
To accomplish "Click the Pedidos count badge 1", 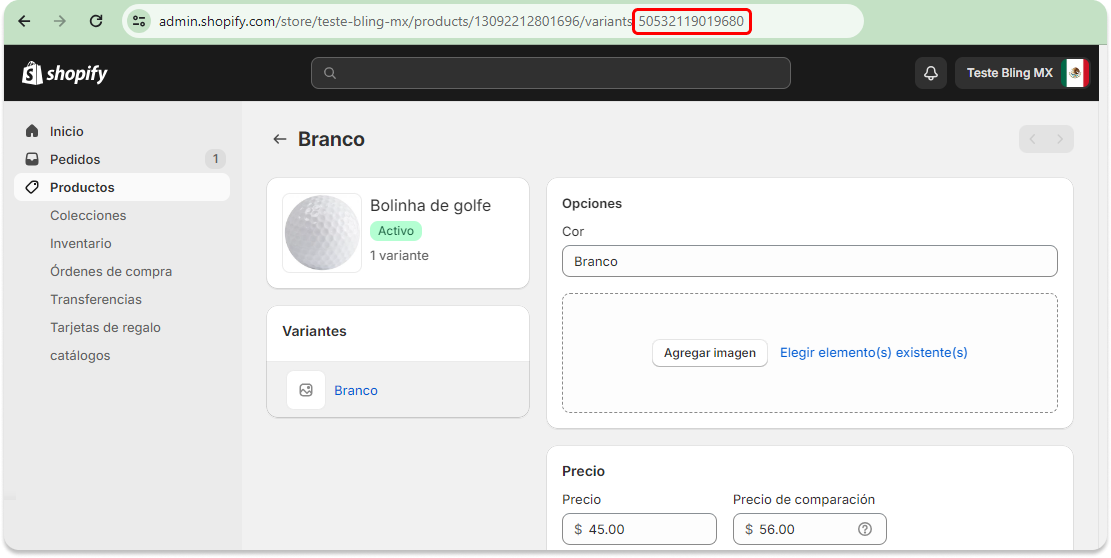I will click(215, 159).
